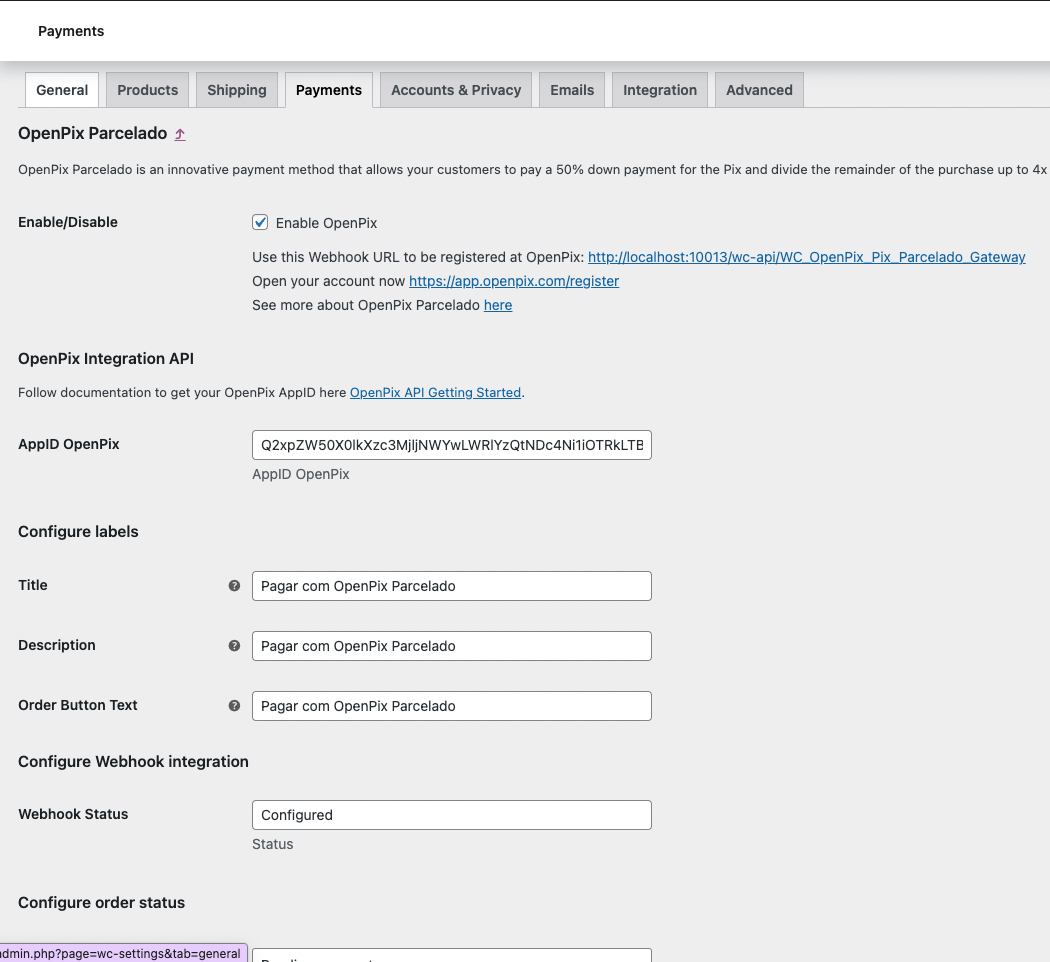
Task: Click the back arrow beside OpenPix Parcelado
Action: 180,134
